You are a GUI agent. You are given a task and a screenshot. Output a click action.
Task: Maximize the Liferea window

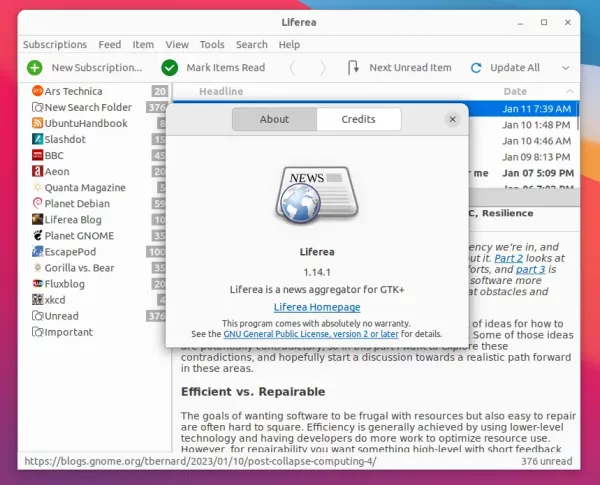pos(544,22)
